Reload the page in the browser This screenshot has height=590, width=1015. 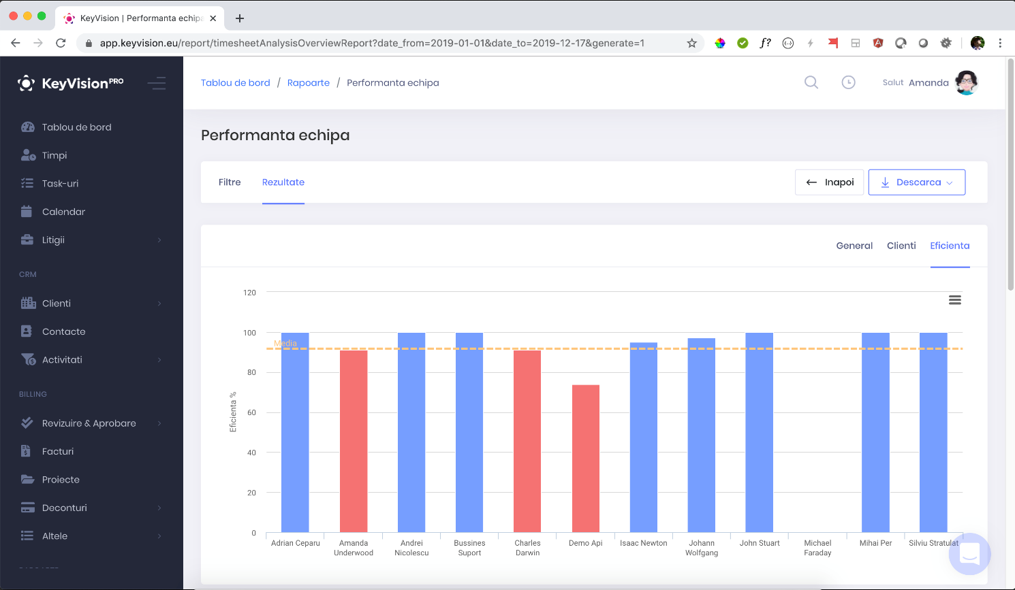tap(60, 43)
